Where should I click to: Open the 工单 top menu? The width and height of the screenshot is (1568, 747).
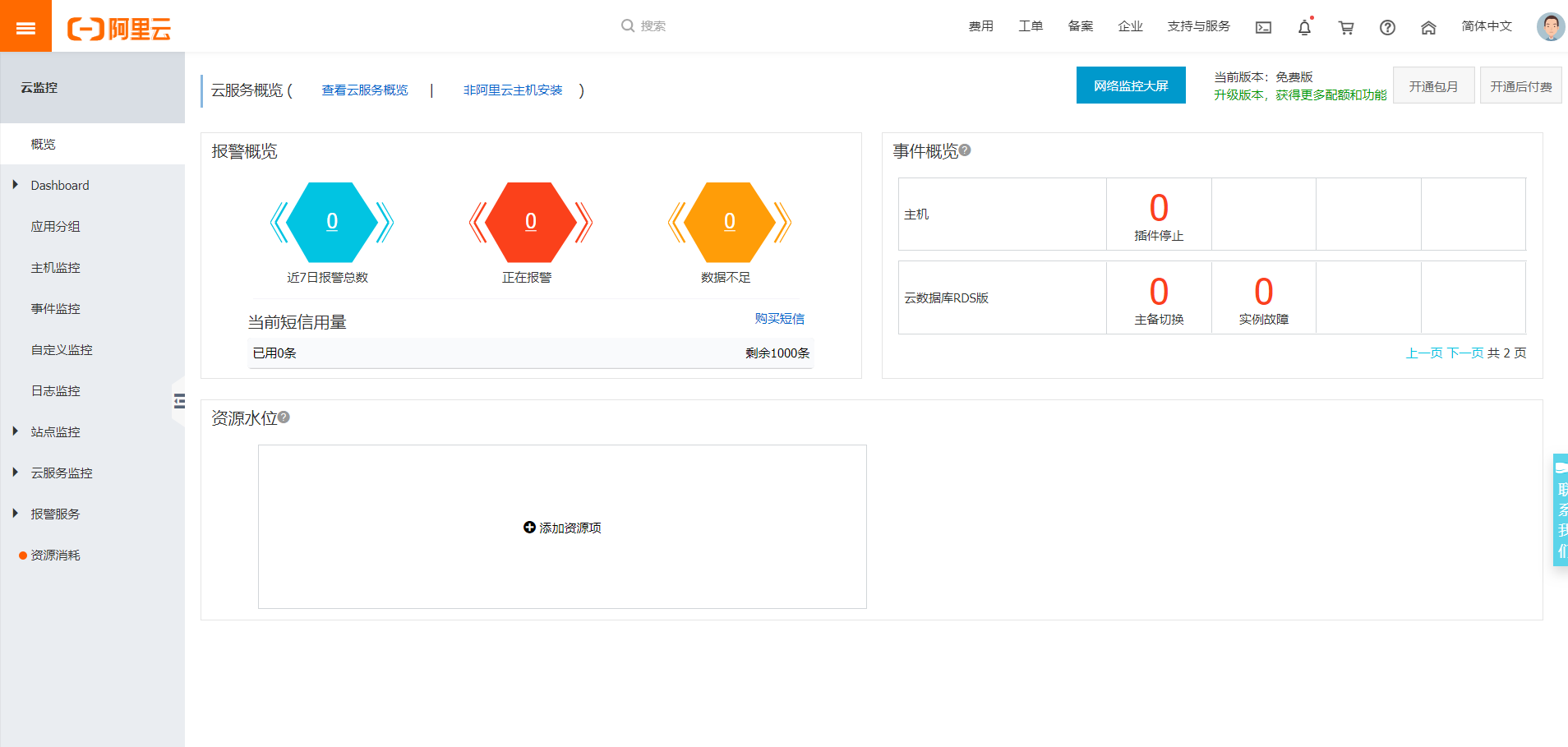point(1031,26)
